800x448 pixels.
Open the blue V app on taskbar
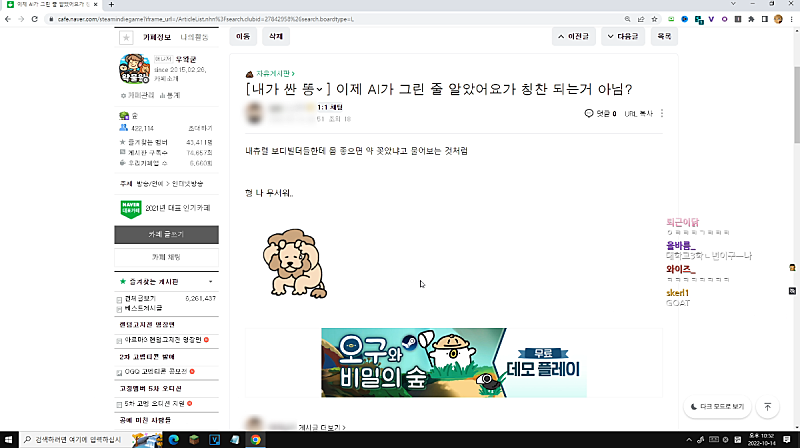[214, 439]
